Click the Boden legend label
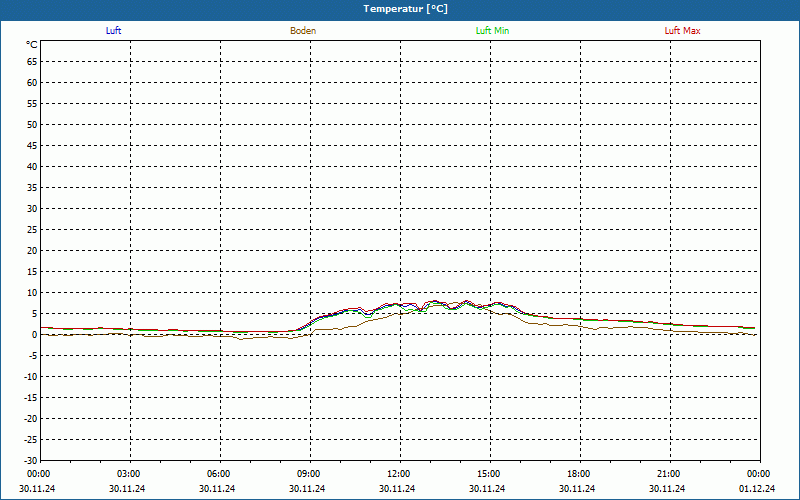 click(x=303, y=31)
